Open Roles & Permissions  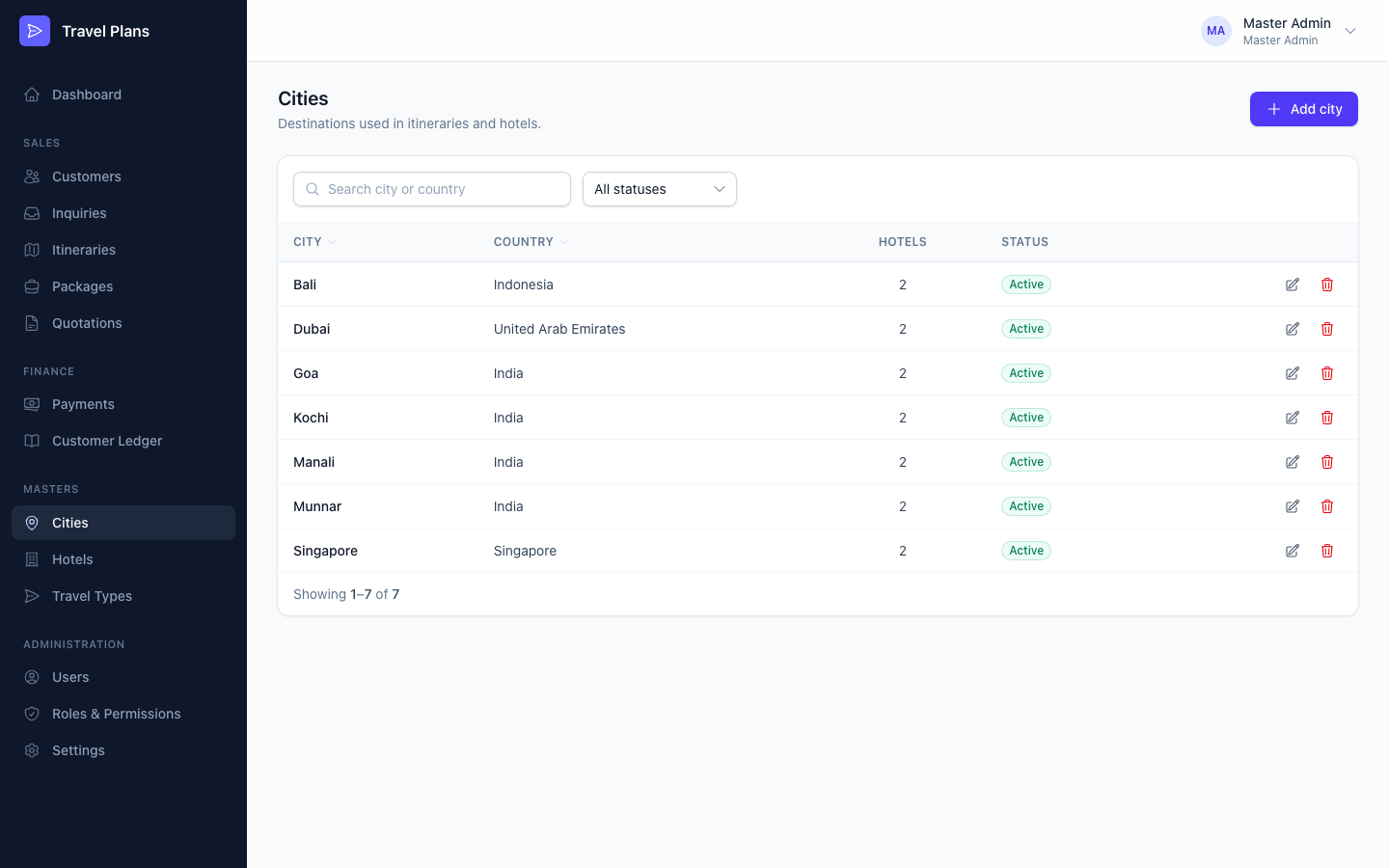point(123,714)
